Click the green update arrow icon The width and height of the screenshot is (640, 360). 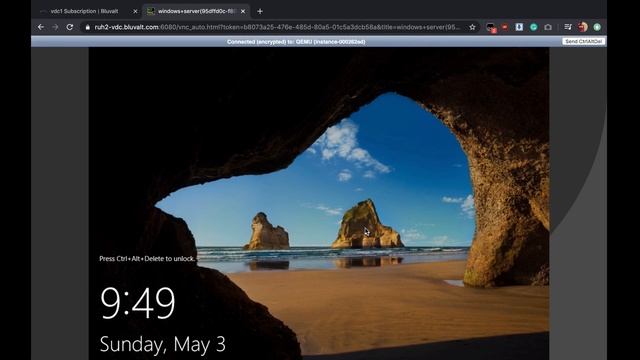pos(597,27)
